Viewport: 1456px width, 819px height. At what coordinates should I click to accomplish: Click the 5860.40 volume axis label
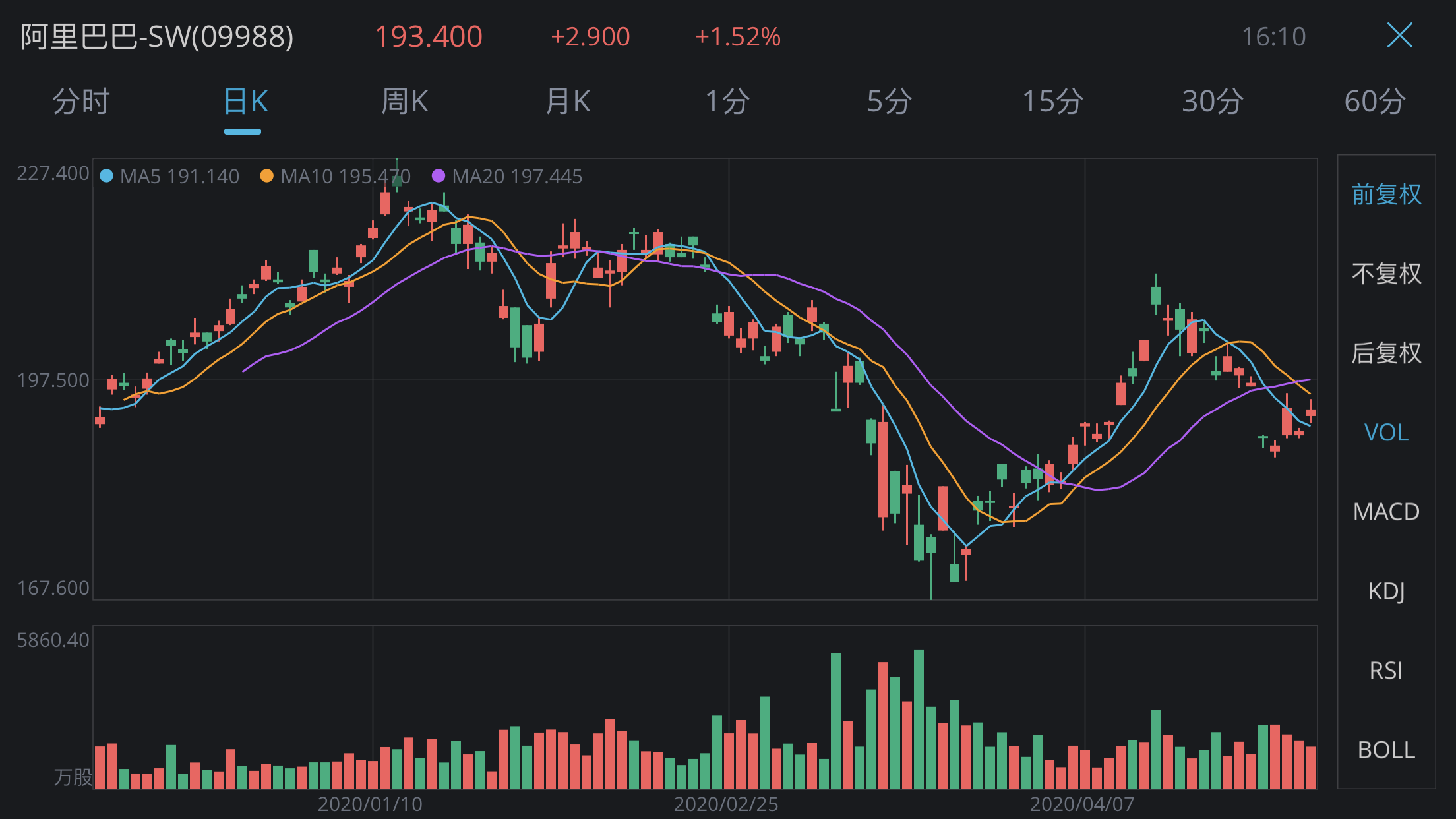(x=53, y=640)
